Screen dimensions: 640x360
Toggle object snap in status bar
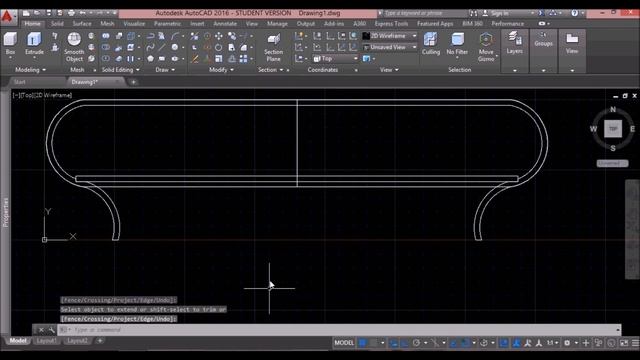pyautogui.click(x=465, y=343)
